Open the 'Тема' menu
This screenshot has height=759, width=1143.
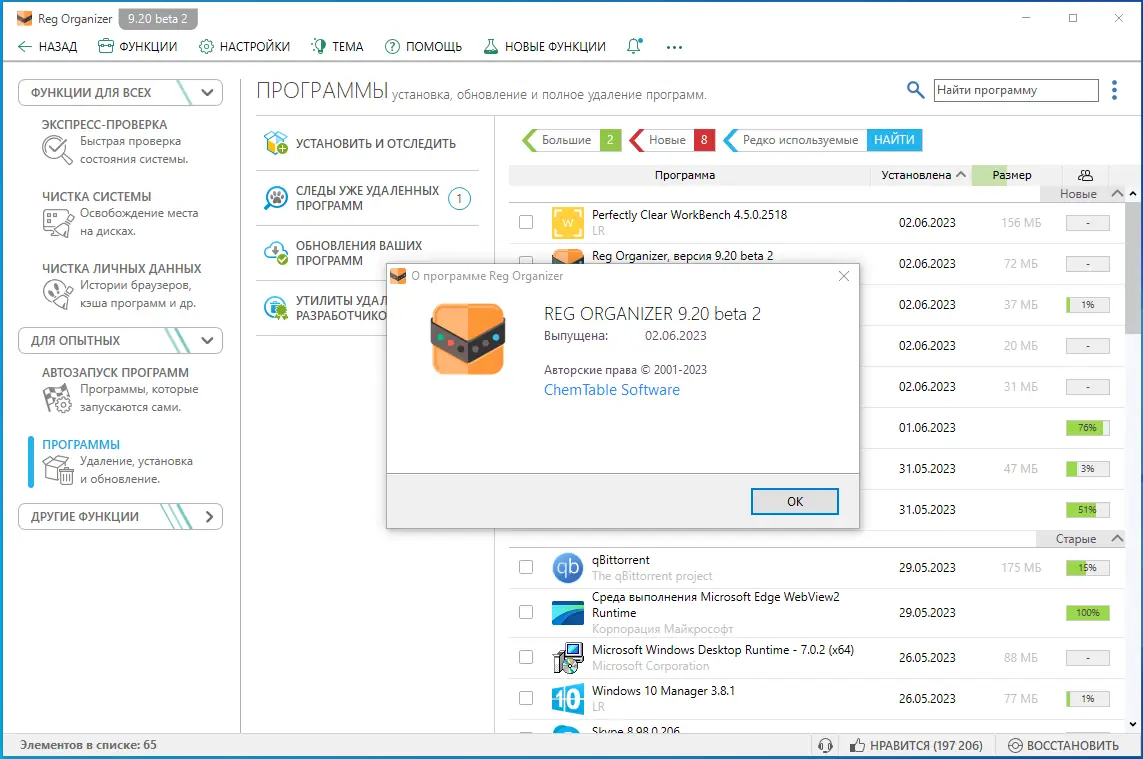coord(337,47)
